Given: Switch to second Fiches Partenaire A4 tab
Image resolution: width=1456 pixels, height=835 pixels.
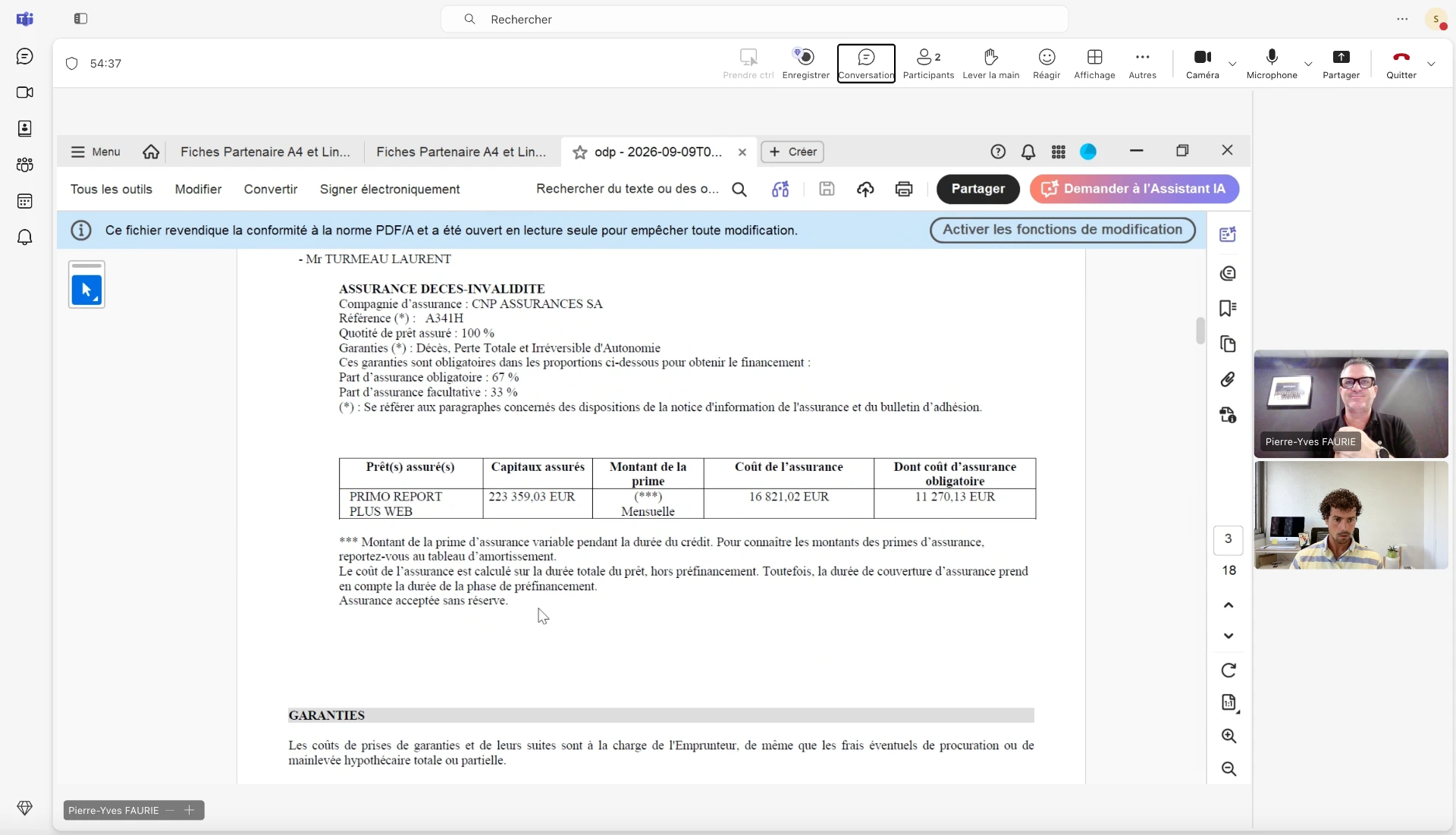Looking at the screenshot, I should (461, 152).
